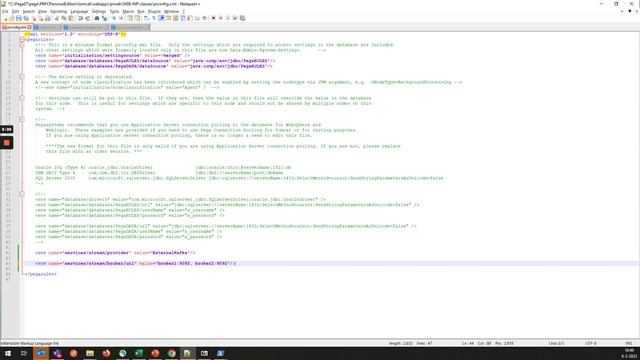Open the Windows Start menu
This screenshot has width=640, height=360.
click(8, 353)
